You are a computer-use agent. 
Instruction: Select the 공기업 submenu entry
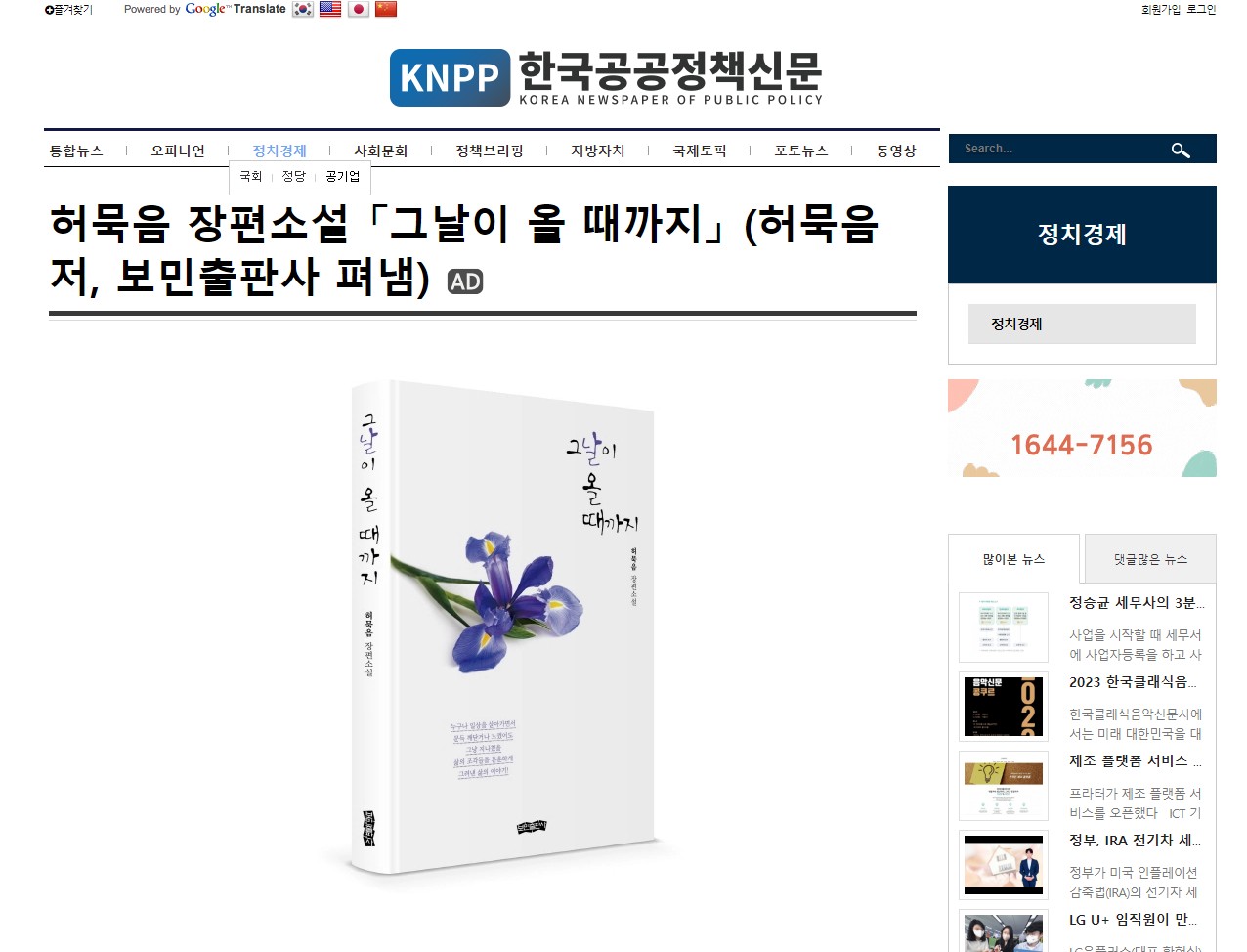pos(343,176)
